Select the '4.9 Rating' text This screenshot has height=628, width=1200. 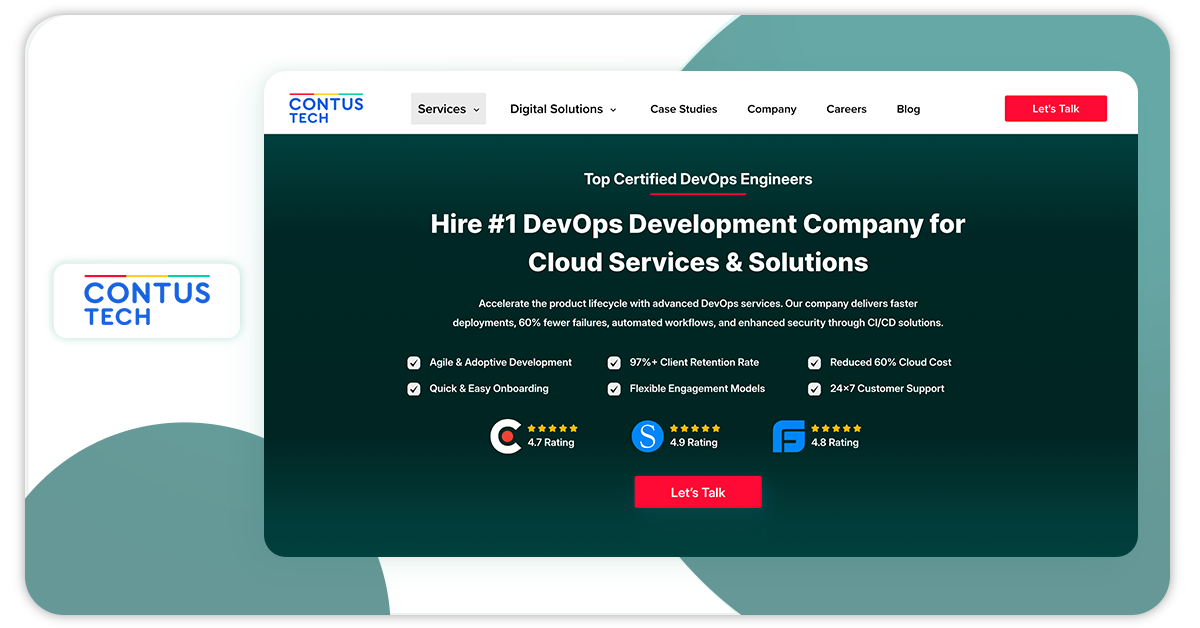click(x=694, y=442)
